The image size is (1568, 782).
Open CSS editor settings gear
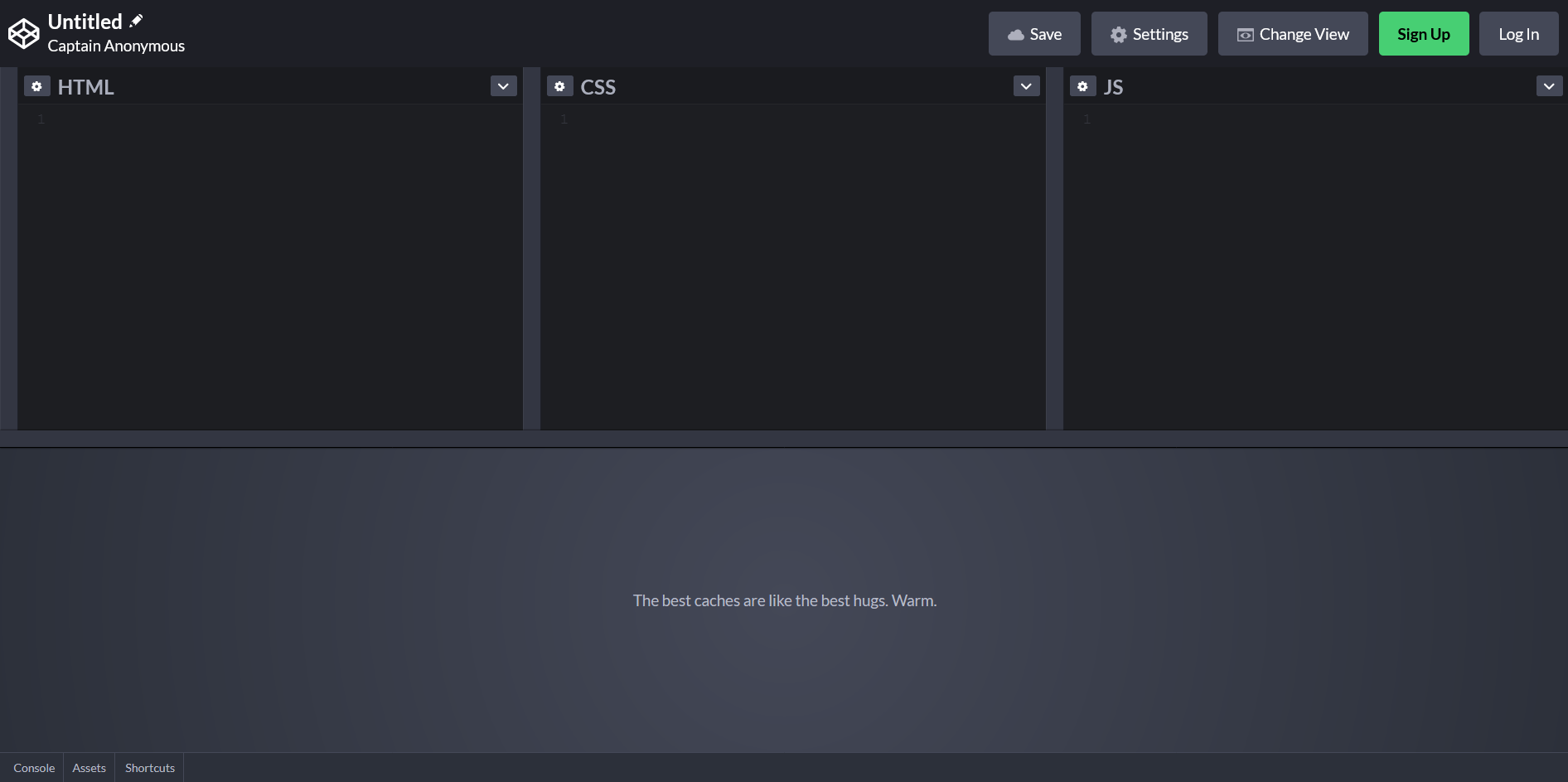(559, 86)
